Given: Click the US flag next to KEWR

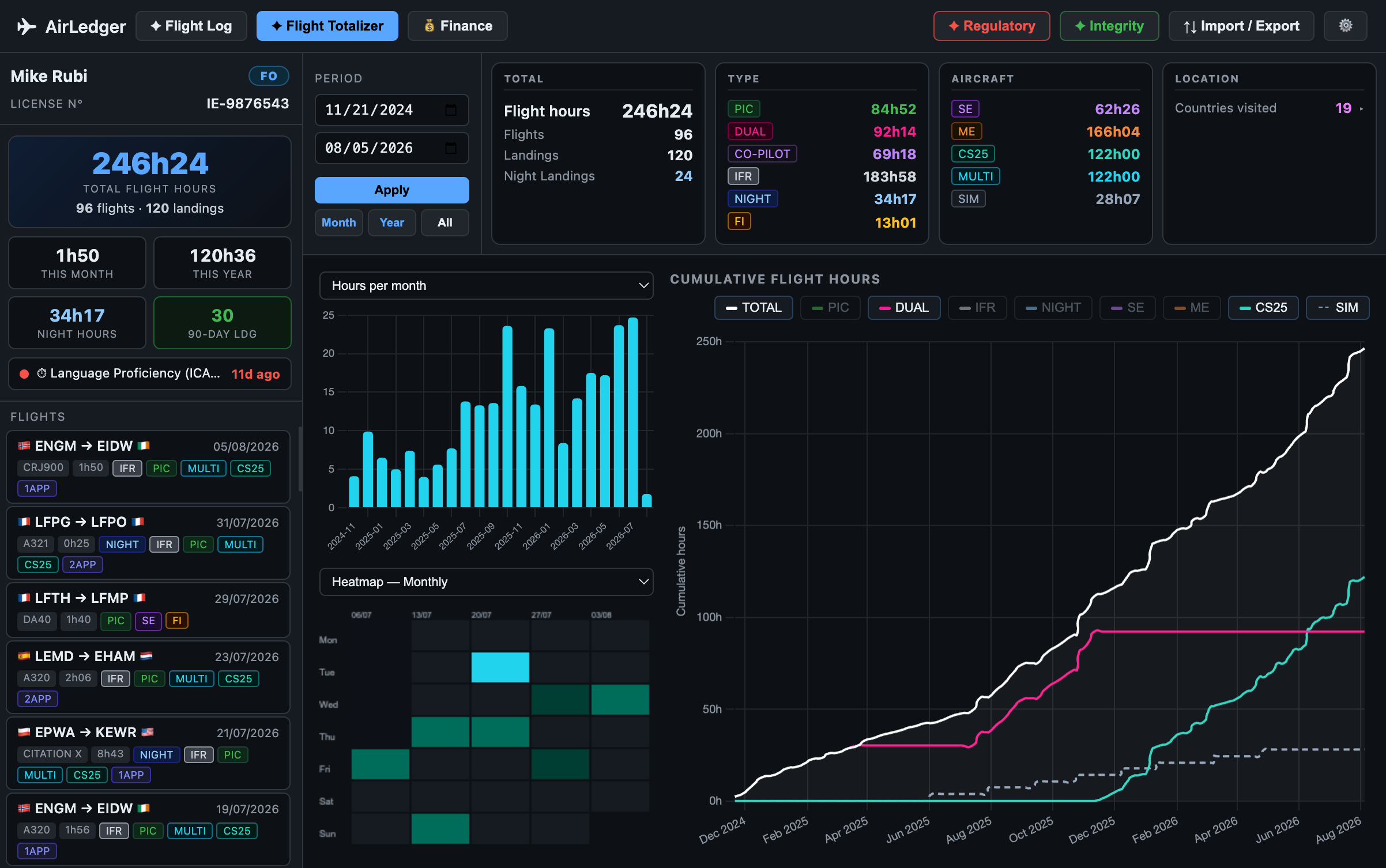Looking at the screenshot, I should (148, 732).
